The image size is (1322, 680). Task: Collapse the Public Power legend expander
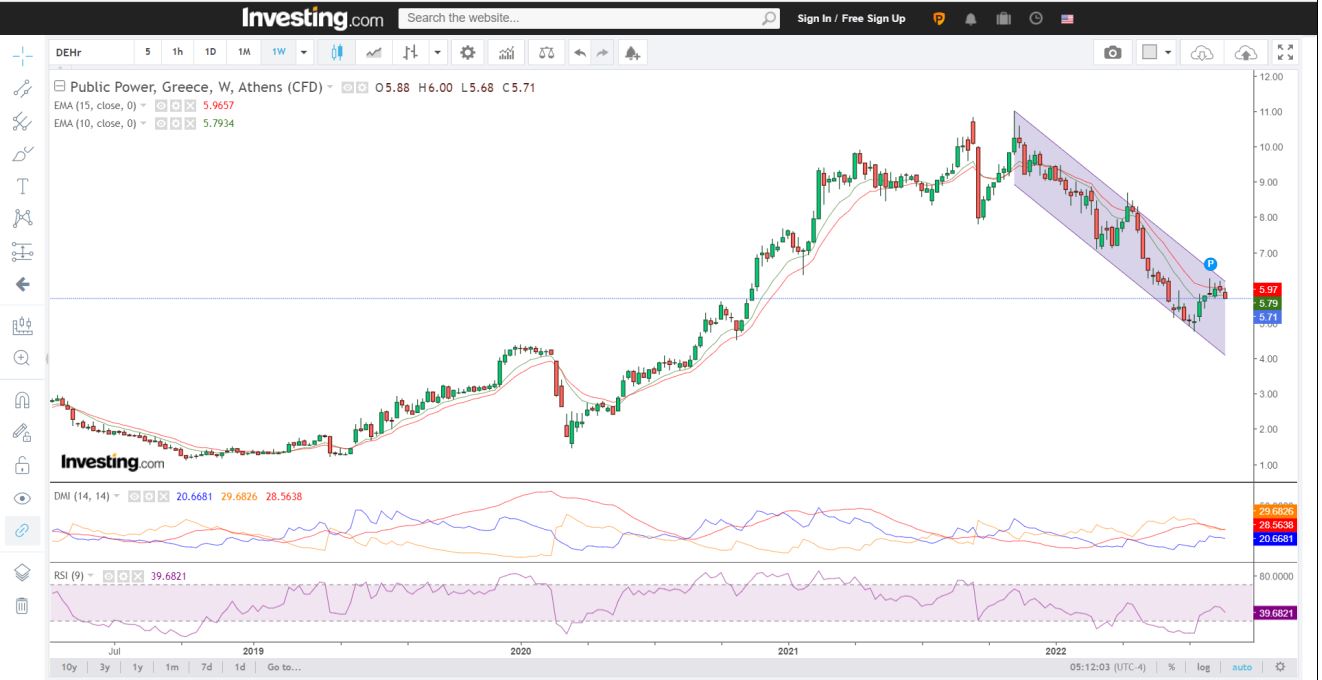(x=59, y=87)
